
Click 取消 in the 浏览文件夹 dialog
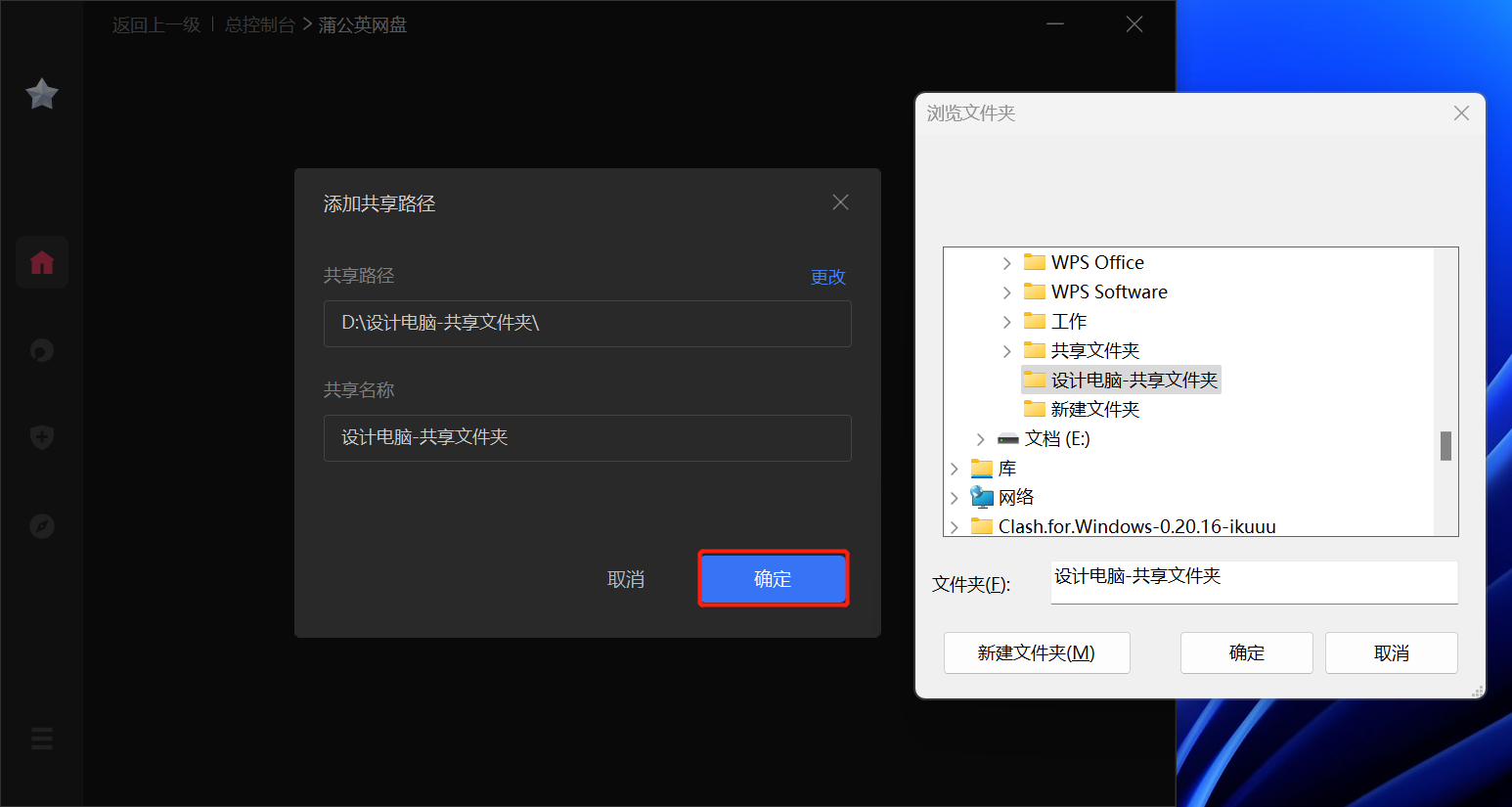pyautogui.click(x=1392, y=652)
